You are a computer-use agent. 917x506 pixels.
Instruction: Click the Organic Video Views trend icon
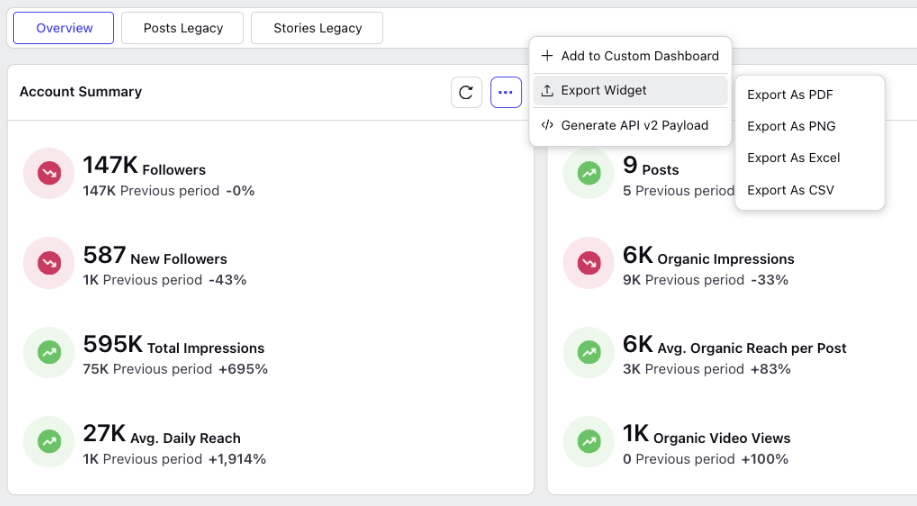coord(589,441)
